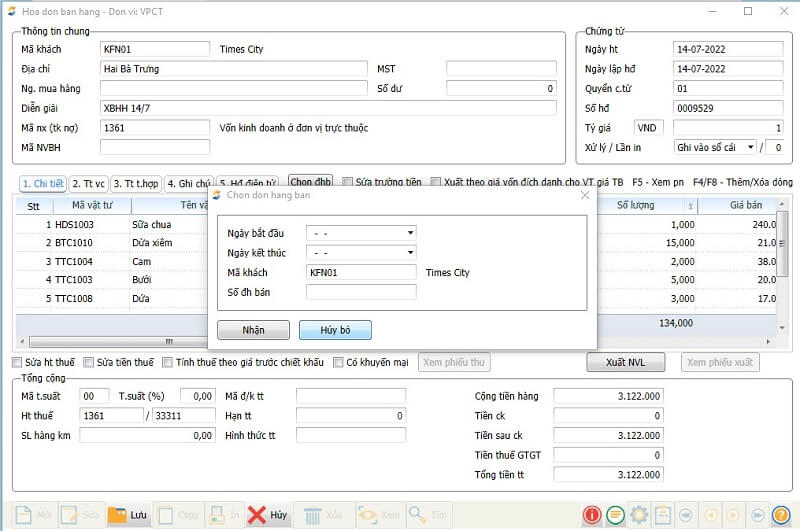800x531 pixels.
Task: Switch to the 4. Ghi chú tab
Action: 188,184
